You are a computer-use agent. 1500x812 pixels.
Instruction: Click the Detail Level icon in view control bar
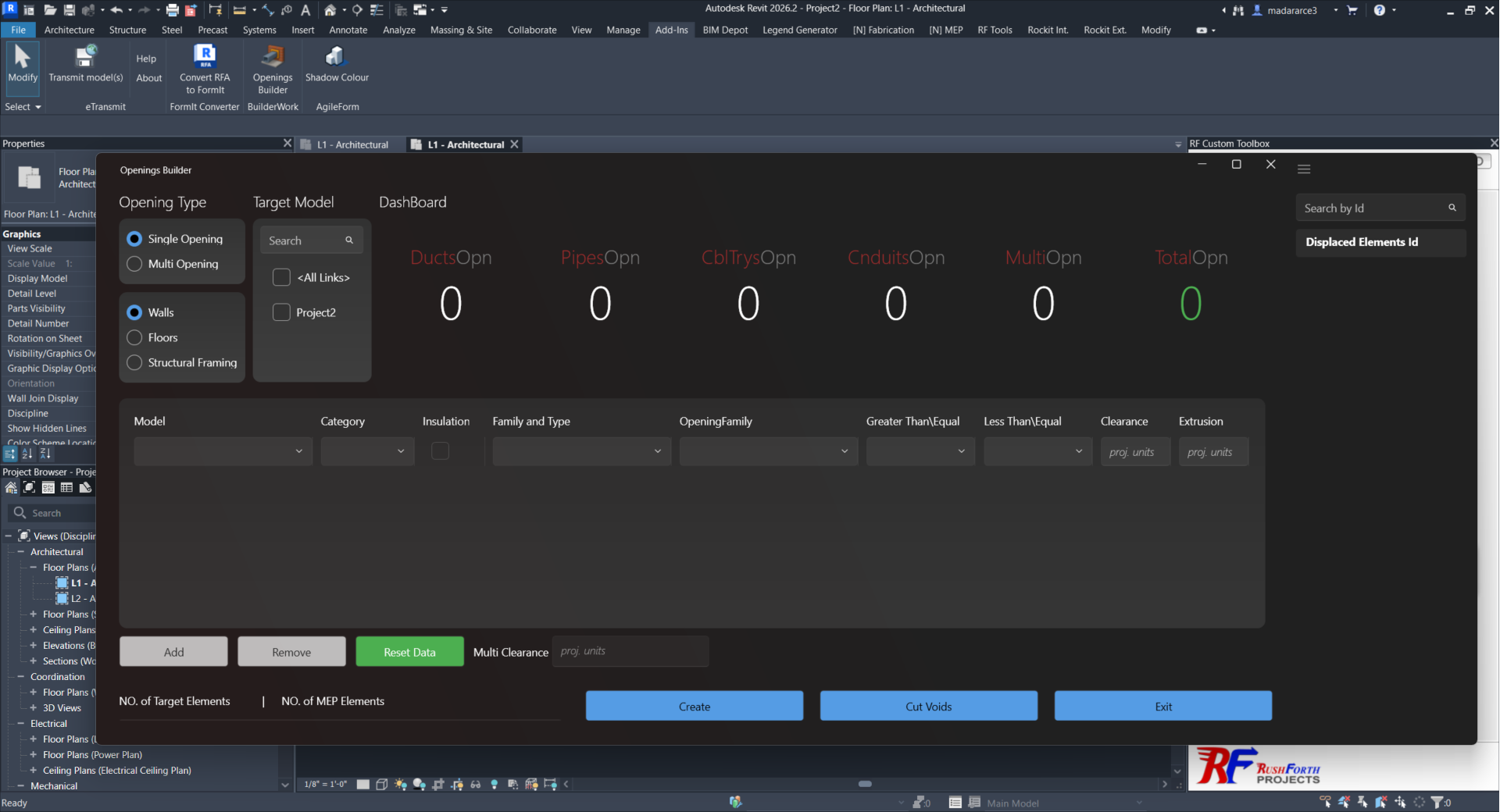click(x=362, y=785)
